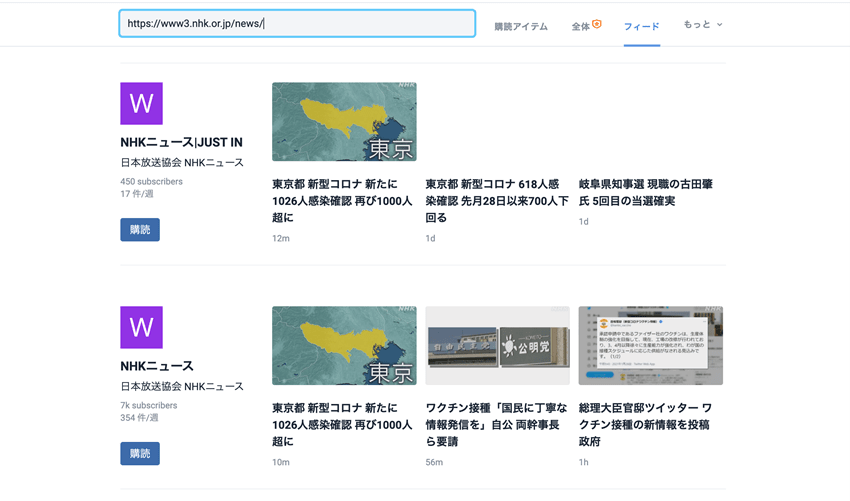Open the 1026人 article posted 10m ago
Viewport: 850px width, 501px height.
point(342,425)
